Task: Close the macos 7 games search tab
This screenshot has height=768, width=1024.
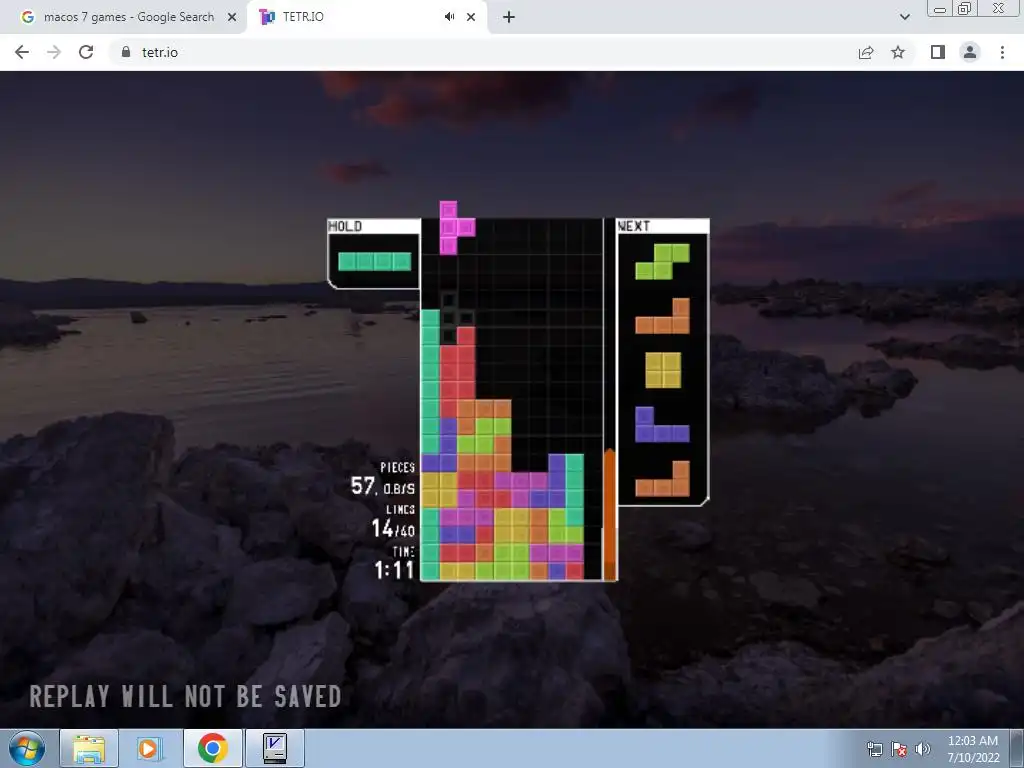Action: coord(232,17)
